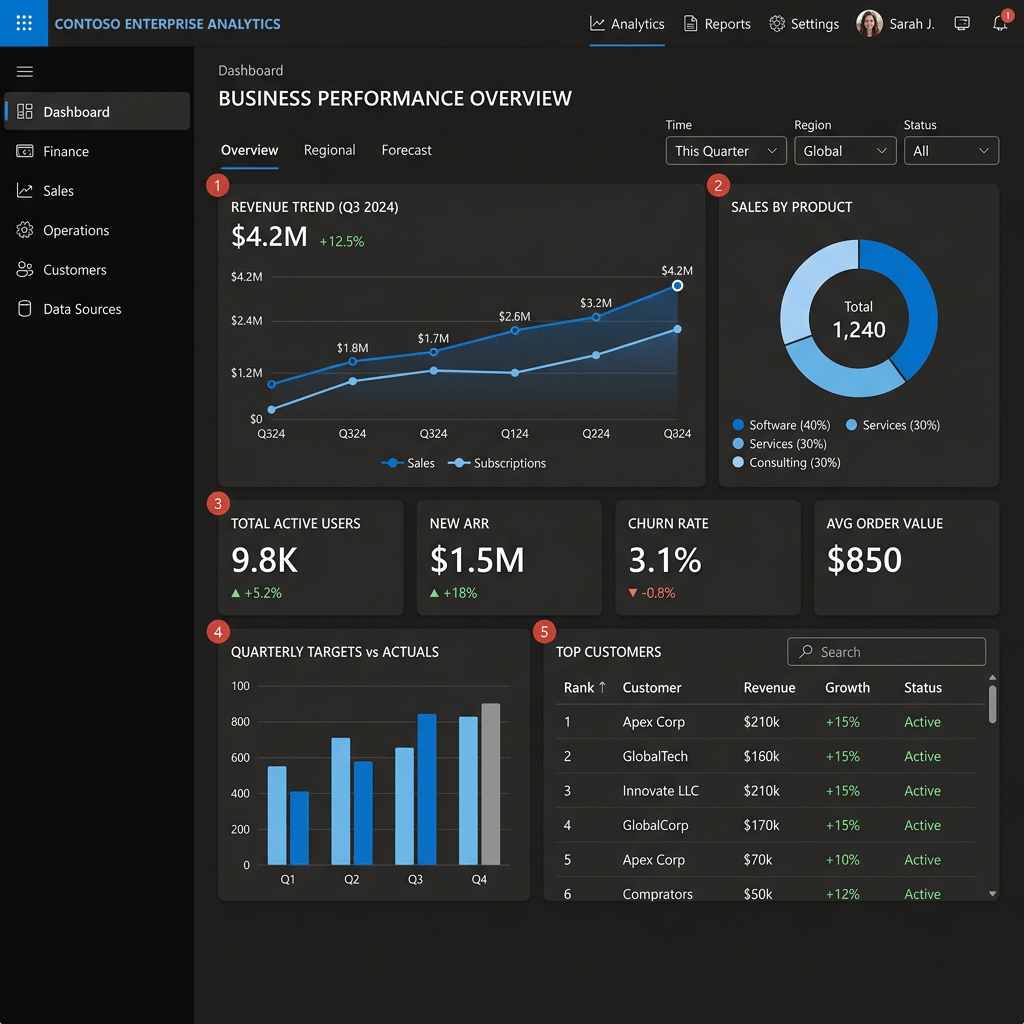Image resolution: width=1024 pixels, height=1024 pixels.
Task: Click the Contoso Enterprise Analytics title
Action: 167,24
